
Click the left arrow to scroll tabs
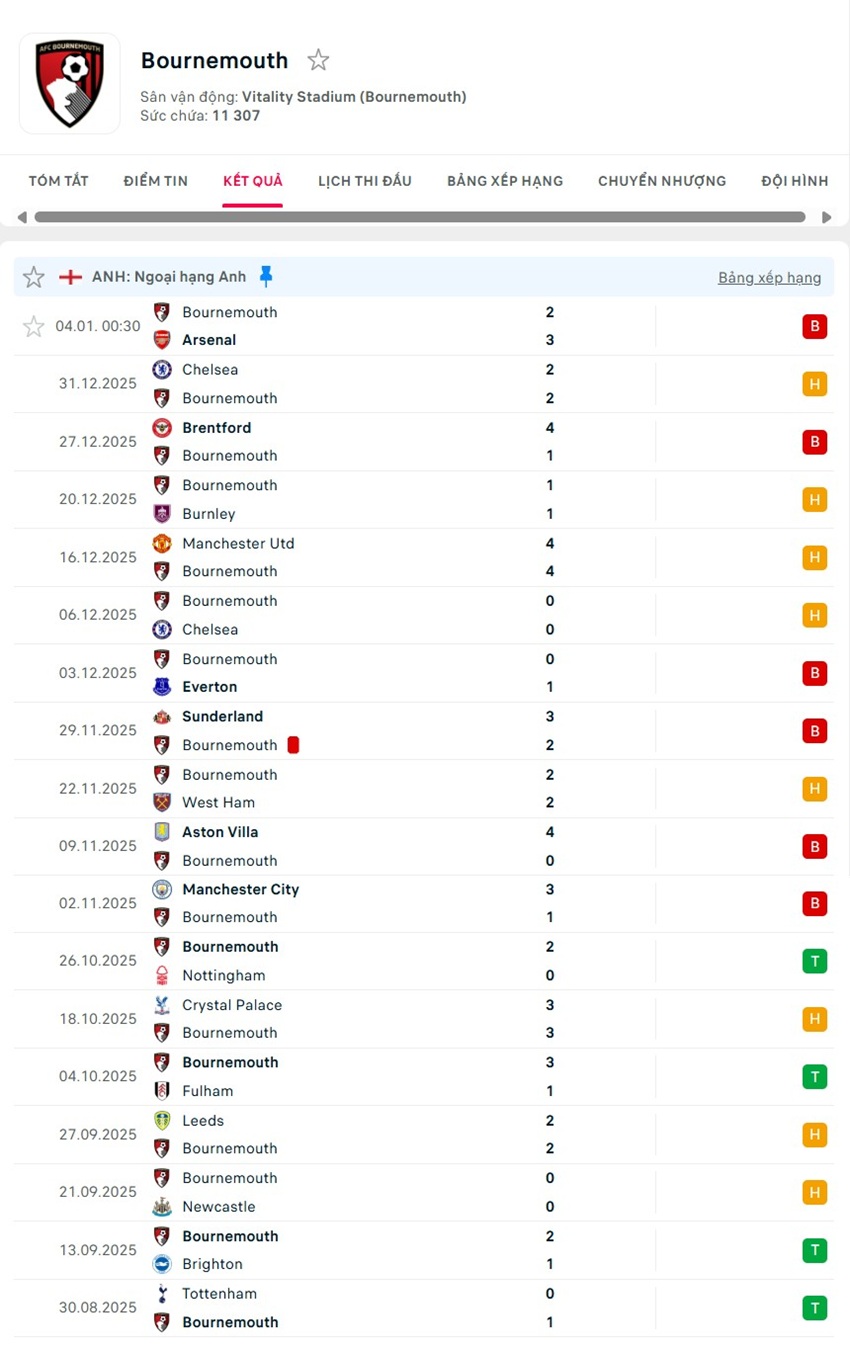coord(21,216)
